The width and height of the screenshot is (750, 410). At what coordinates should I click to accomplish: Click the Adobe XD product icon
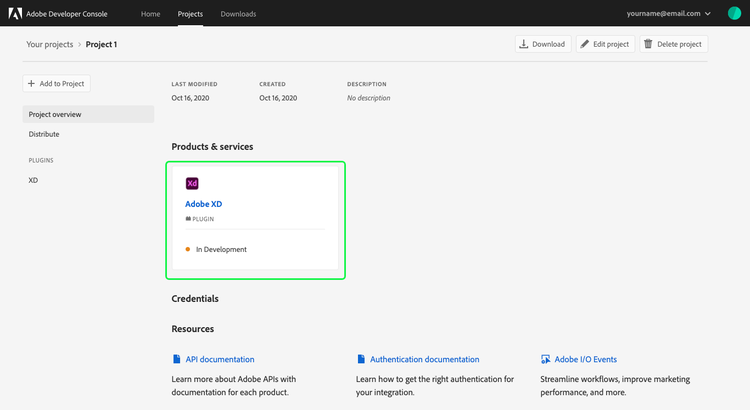tap(192, 183)
